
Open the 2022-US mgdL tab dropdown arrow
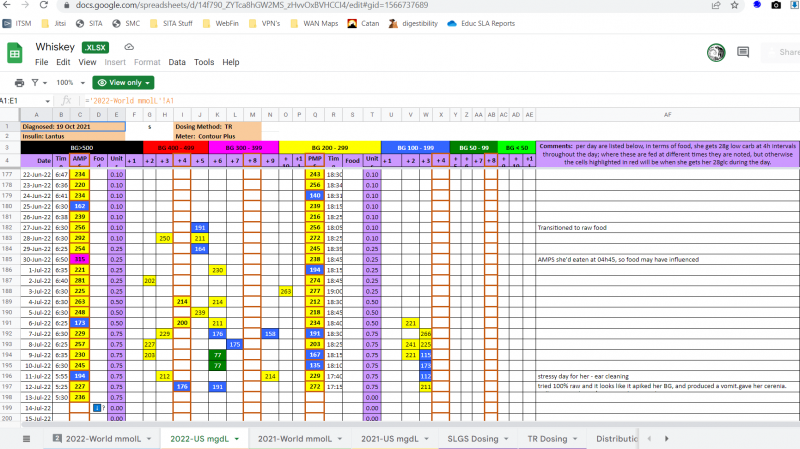[237, 438]
